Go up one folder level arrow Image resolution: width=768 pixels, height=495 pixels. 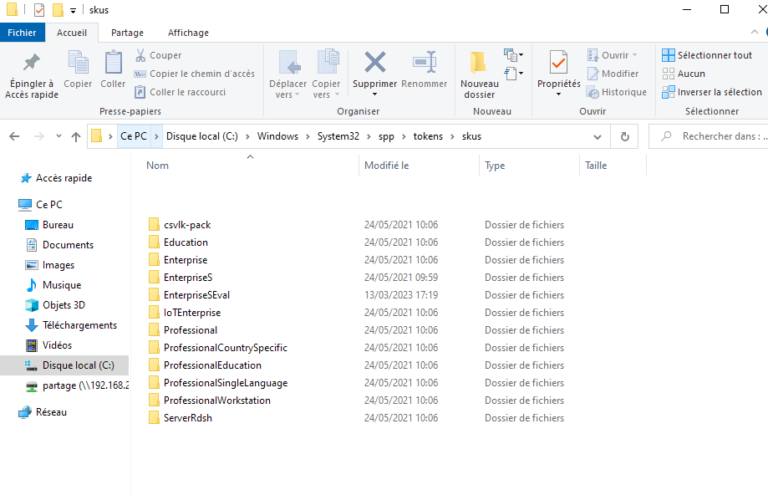(x=76, y=136)
